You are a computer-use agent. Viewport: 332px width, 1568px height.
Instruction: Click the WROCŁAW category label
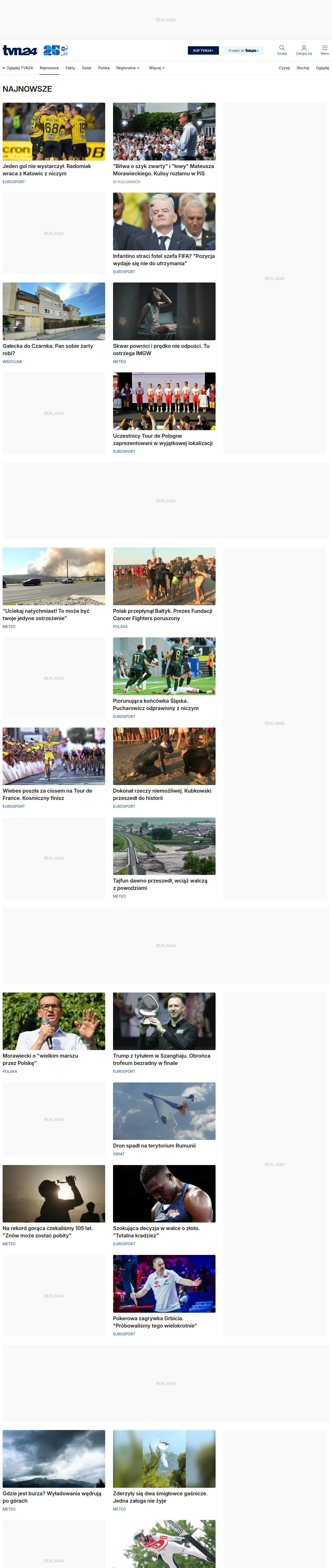point(12,362)
